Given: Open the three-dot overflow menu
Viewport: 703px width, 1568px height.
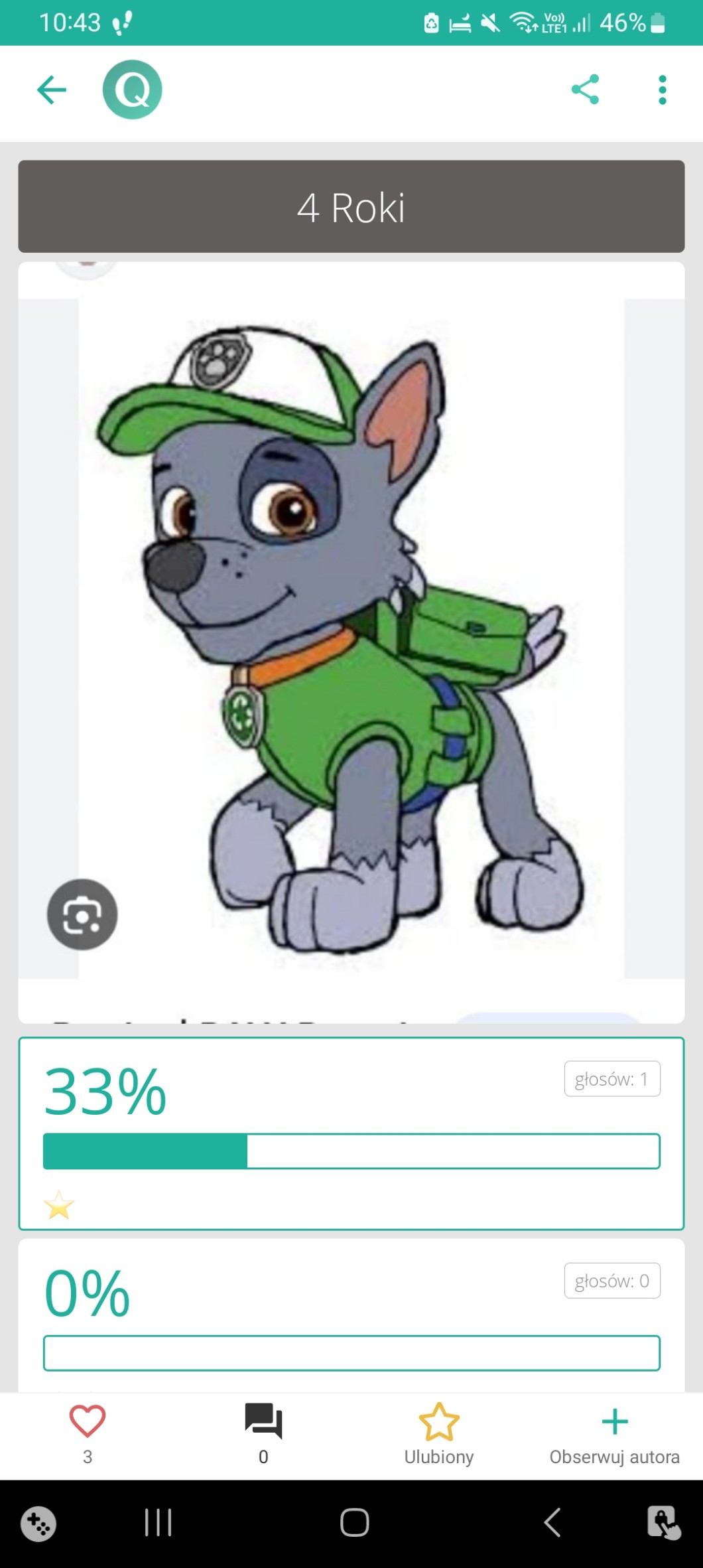Looking at the screenshot, I should coord(662,90).
